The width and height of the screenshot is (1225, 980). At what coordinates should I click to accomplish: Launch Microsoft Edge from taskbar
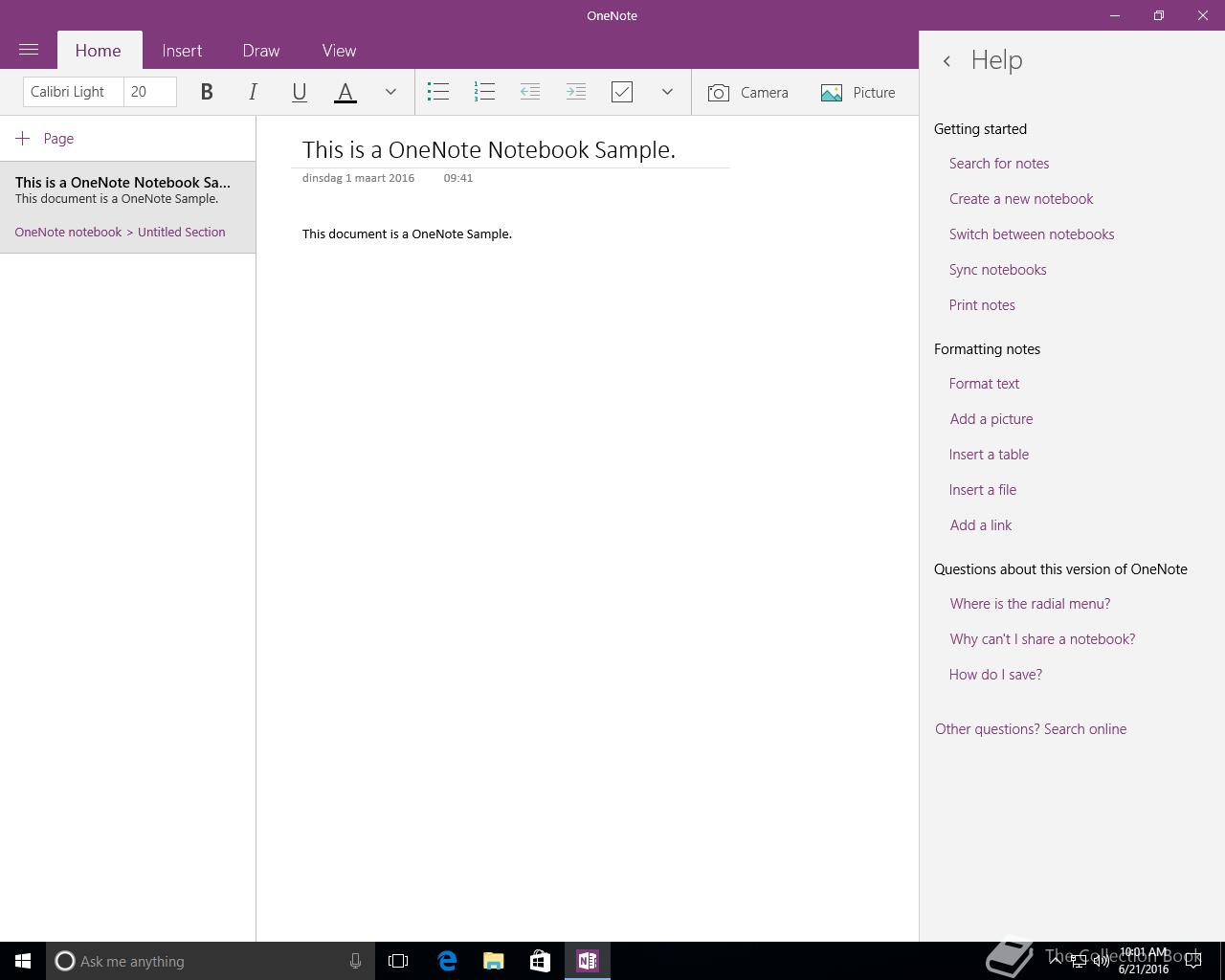(x=447, y=961)
